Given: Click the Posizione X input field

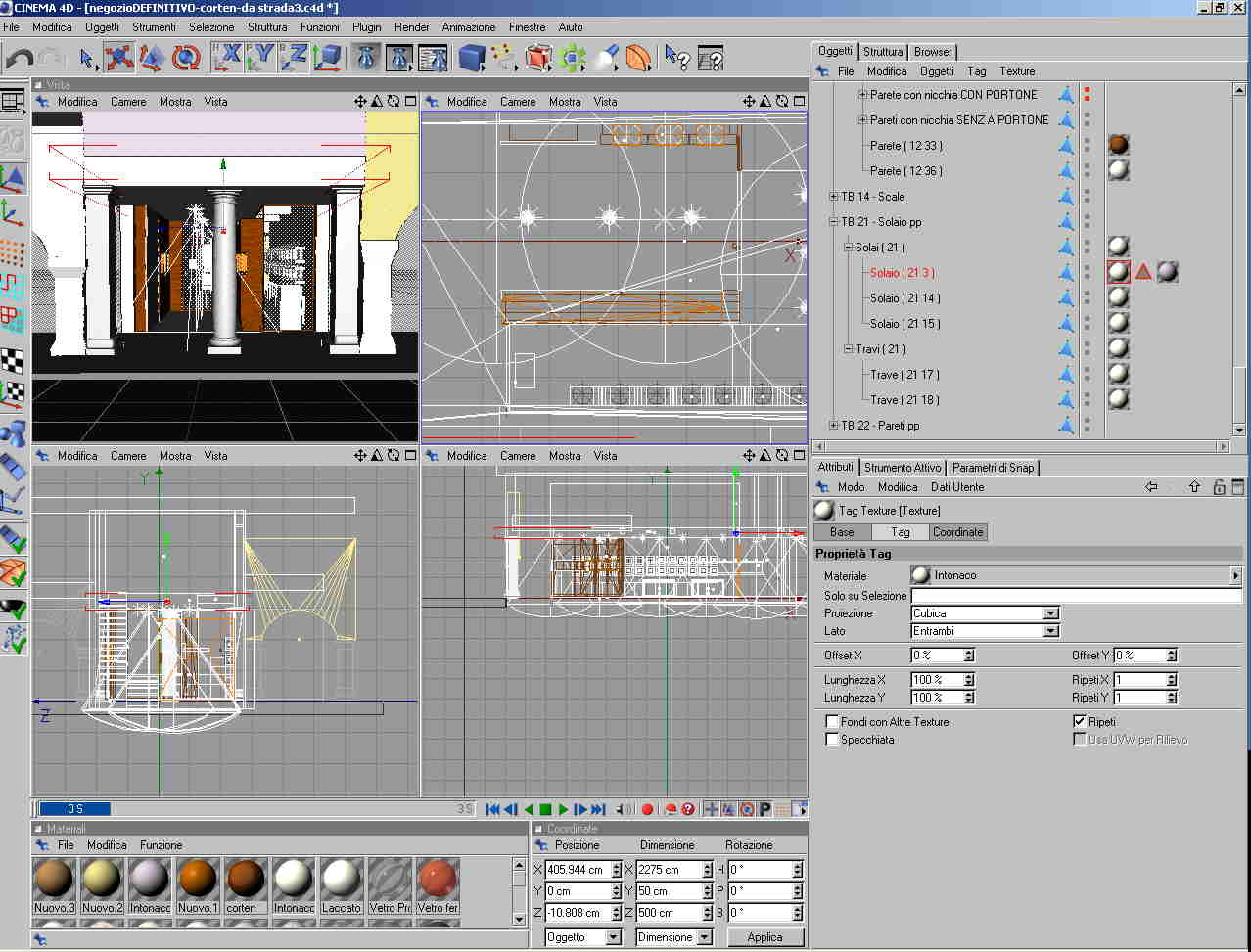Looking at the screenshot, I should 577,870.
